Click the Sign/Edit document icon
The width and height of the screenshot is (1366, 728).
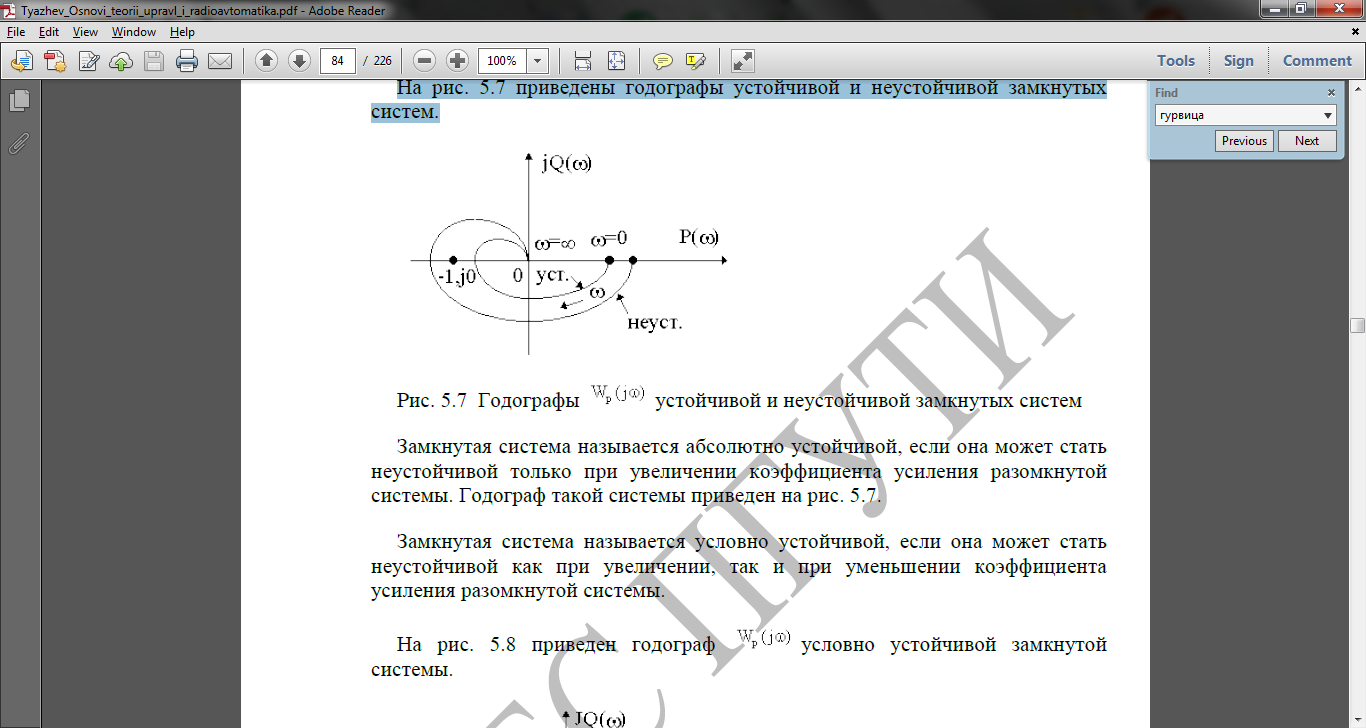(88, 61)
